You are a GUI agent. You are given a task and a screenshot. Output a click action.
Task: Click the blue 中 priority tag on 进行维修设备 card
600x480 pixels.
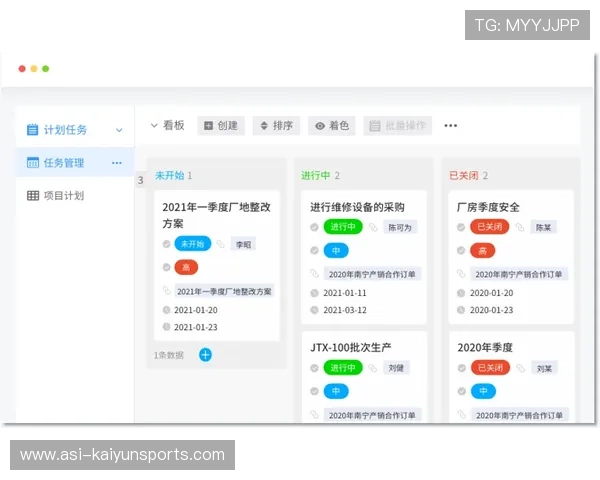(x=336, y=251)
